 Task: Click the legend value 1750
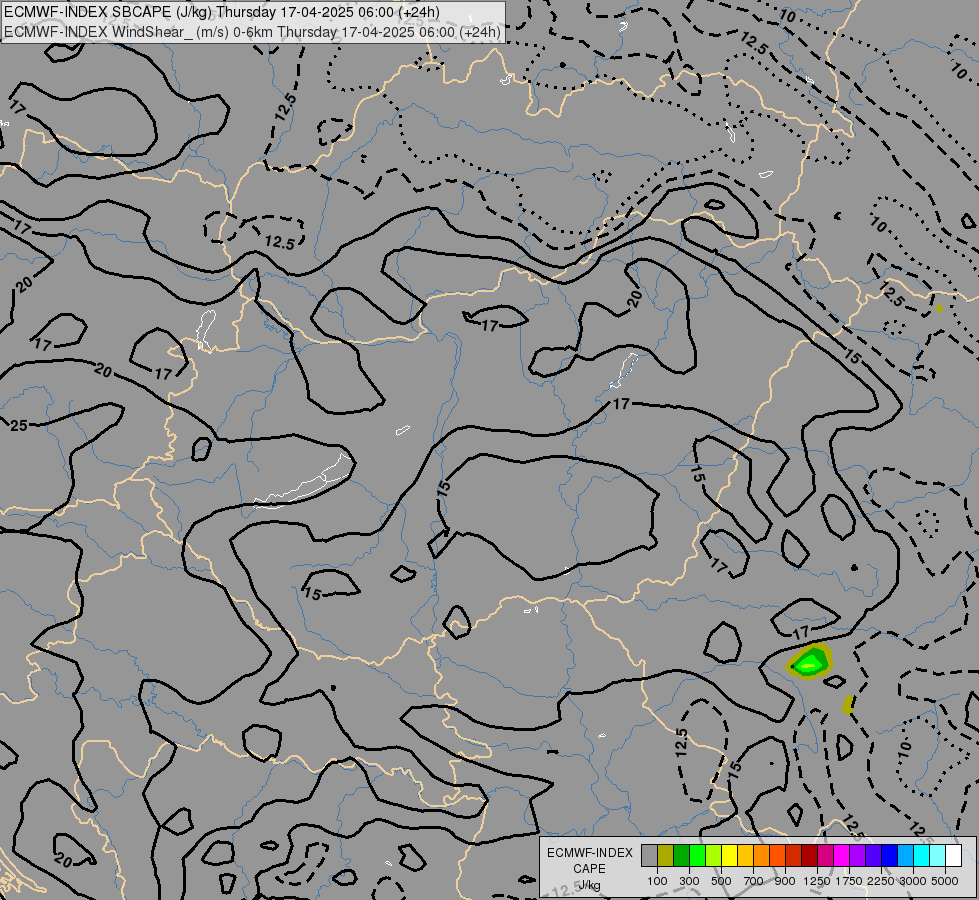point(849,881)
